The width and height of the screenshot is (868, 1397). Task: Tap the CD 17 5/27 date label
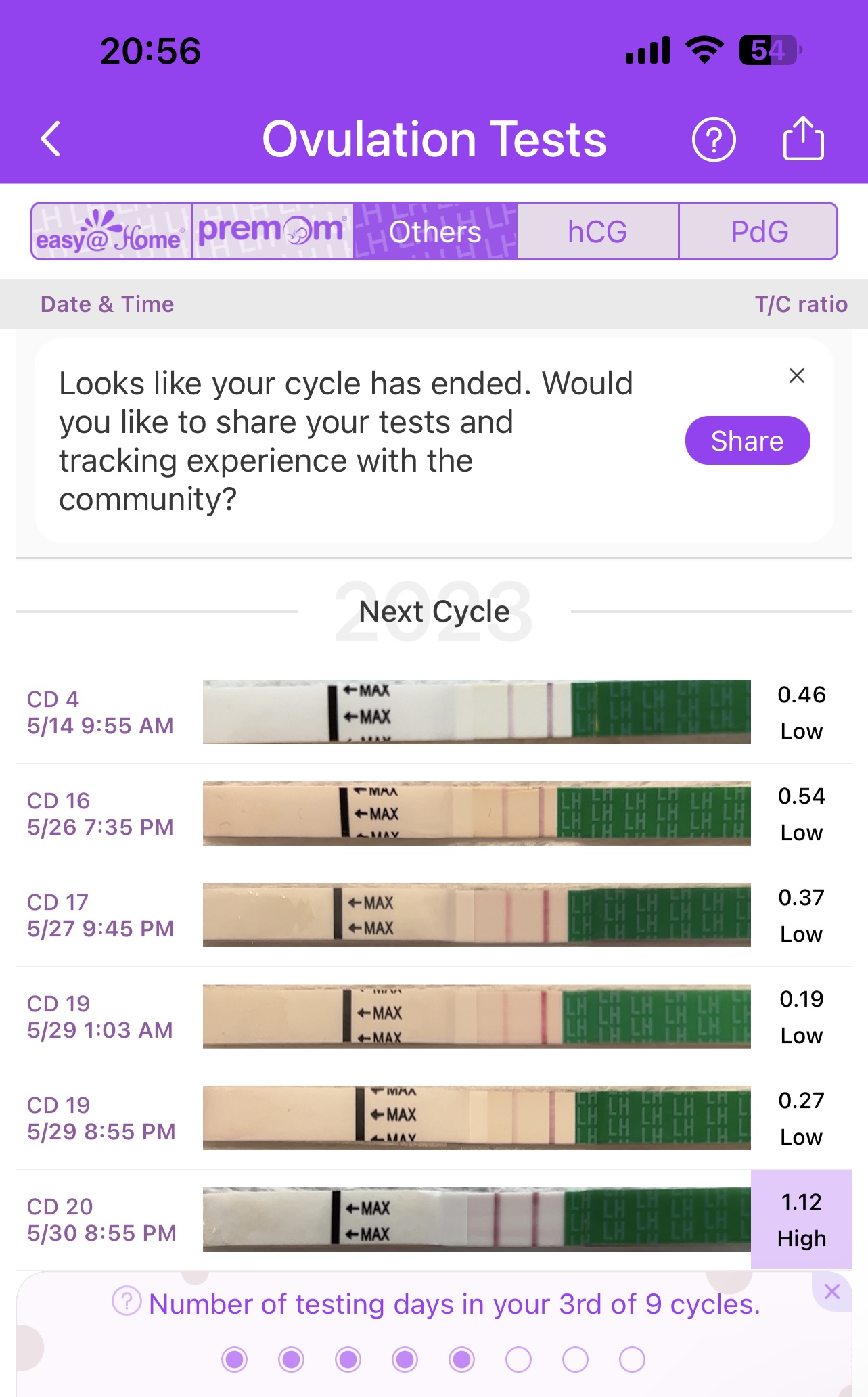[100, 915]
